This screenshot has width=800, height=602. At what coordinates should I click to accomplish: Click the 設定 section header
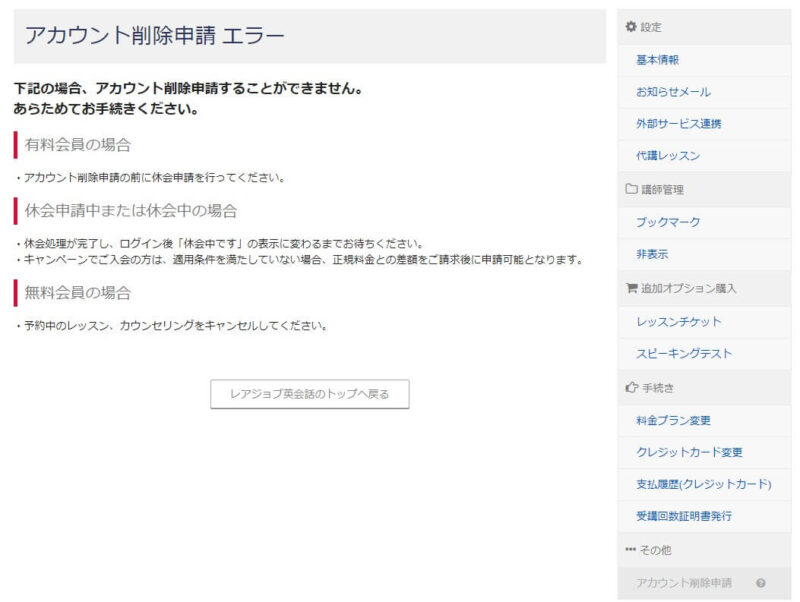point(704,27)
